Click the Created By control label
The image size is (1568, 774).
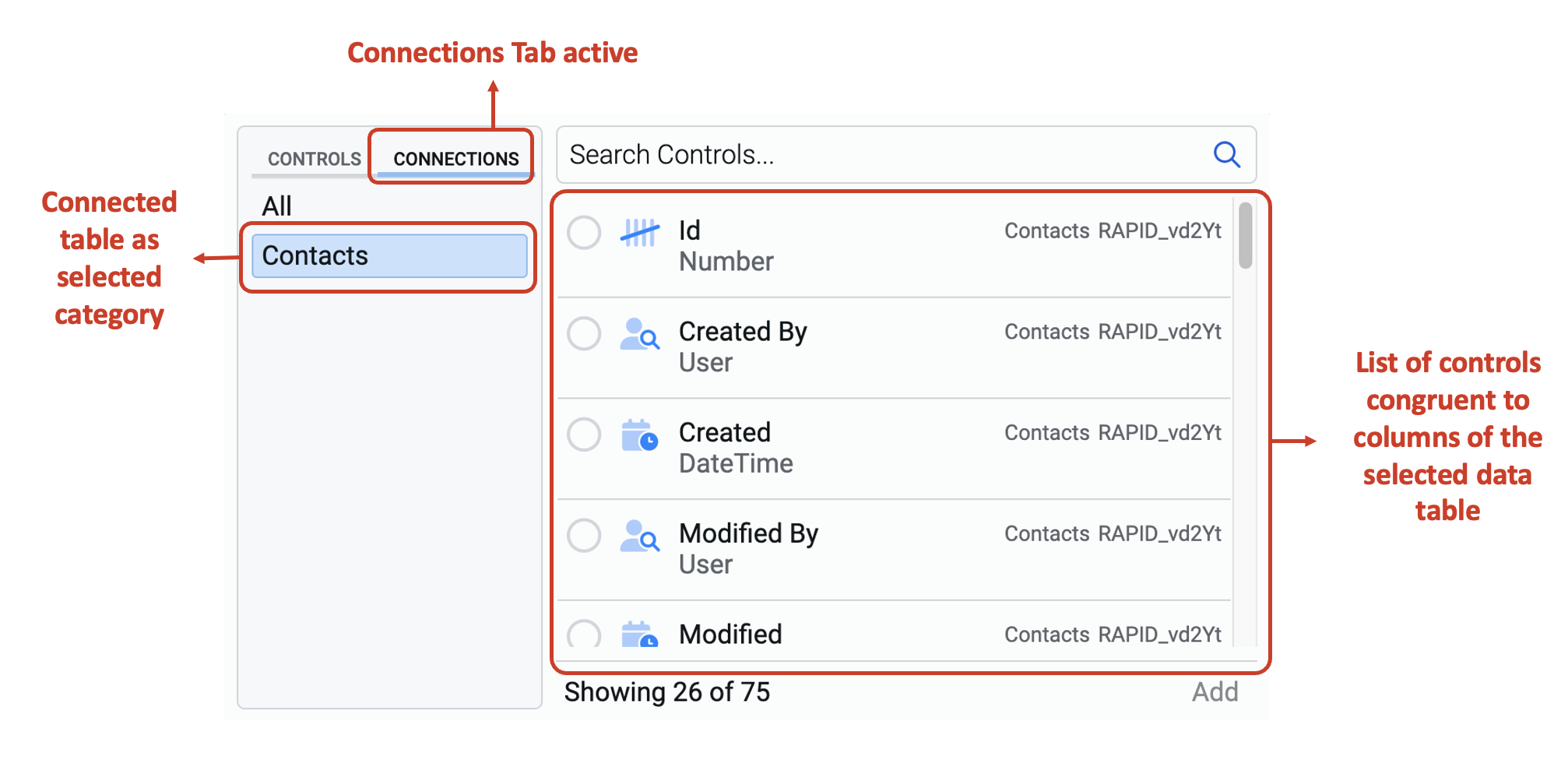[743, 332]
